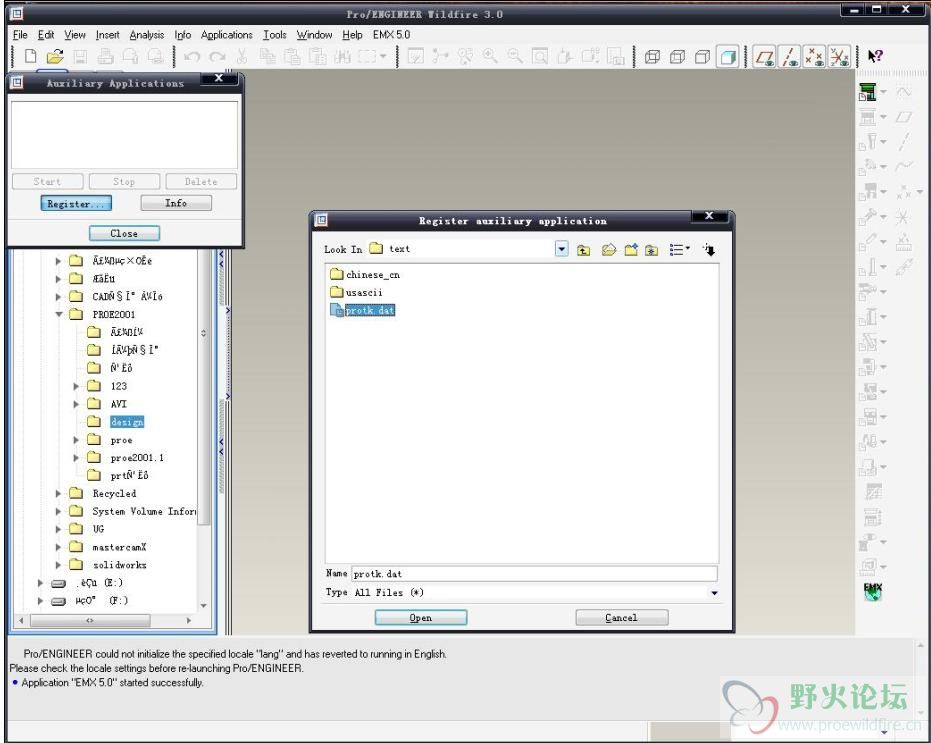Select the (F:) drive in tree
This screenshot has height=743, width=931.
101,600
